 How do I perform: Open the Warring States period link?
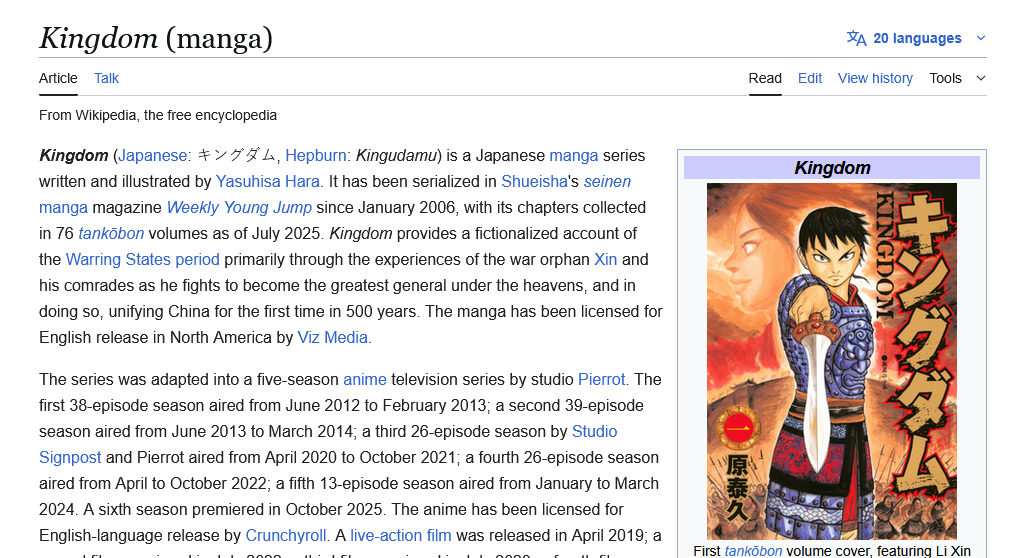point(143,260)
